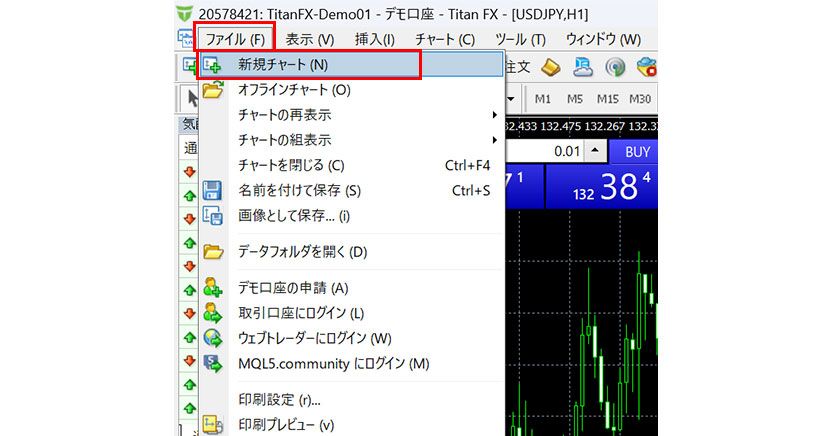This screenshot has height=436, width=840.
Task: Expand the チャートの再表示 submenu arrow
Action: (494, 115)
